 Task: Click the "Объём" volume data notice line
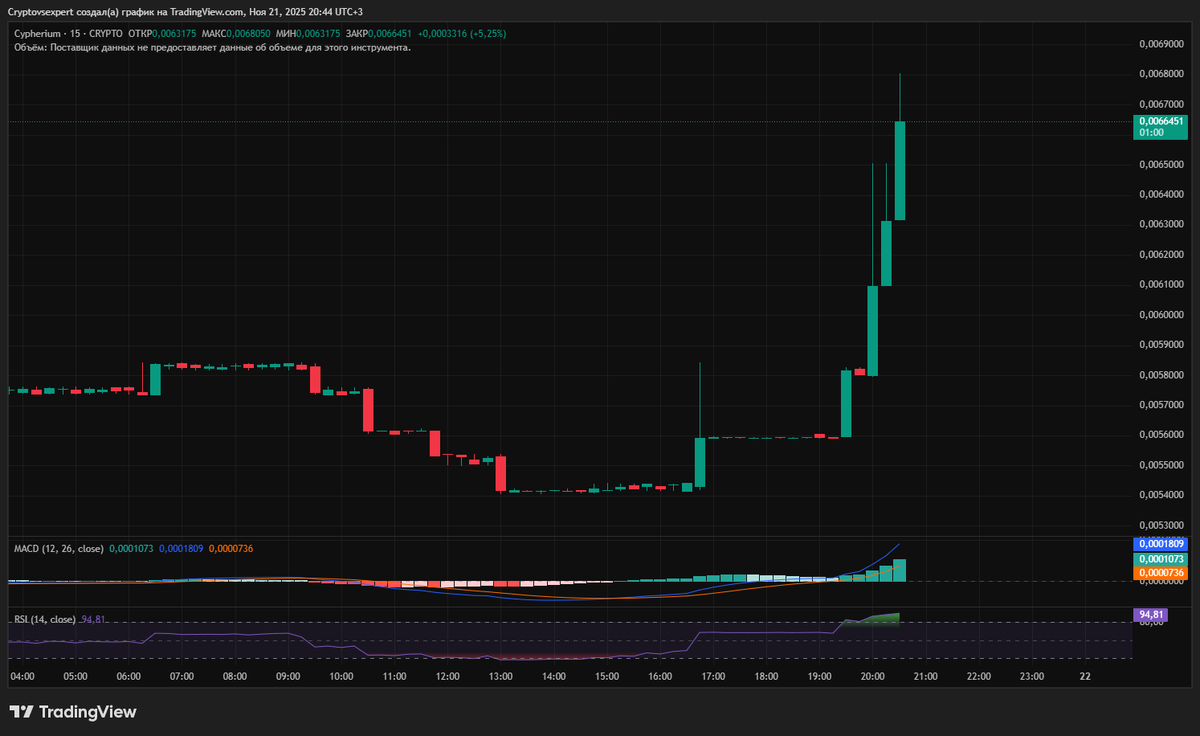tap(211, 46)
